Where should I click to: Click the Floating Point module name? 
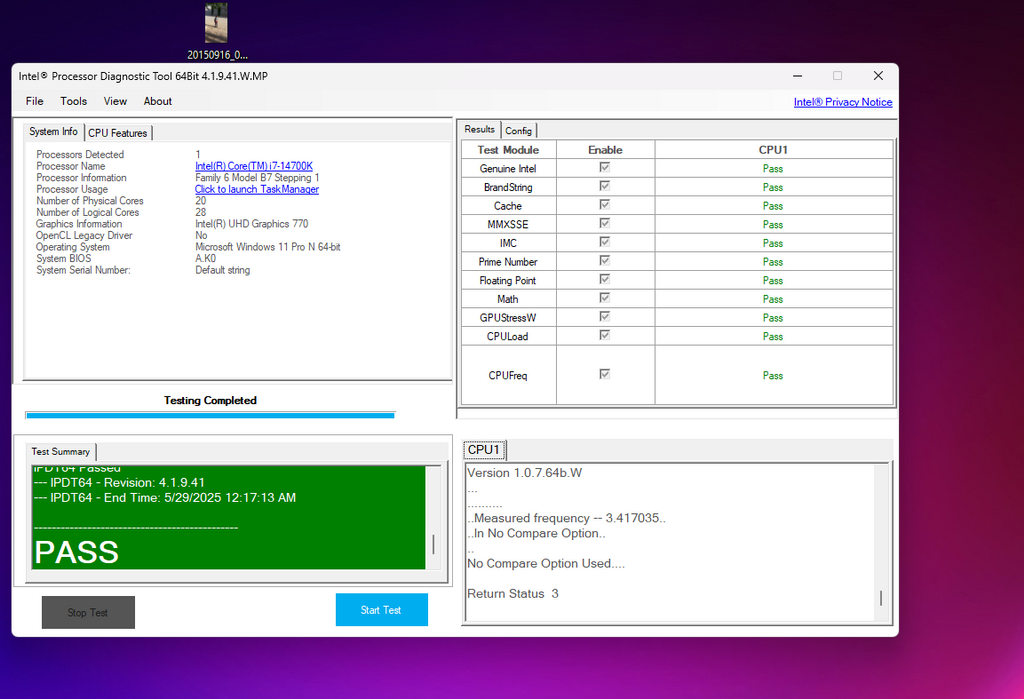point(508,280)
